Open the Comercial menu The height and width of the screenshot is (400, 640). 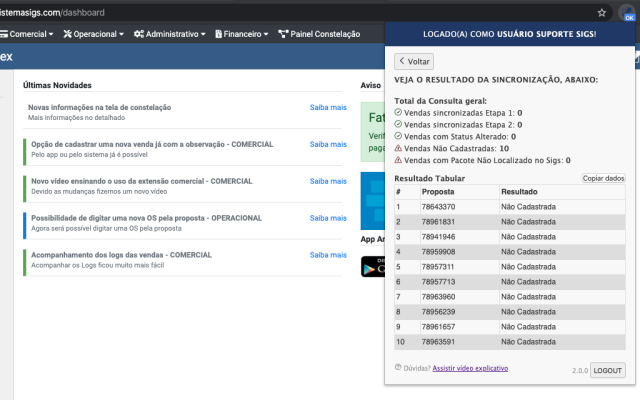click(x=27, y=34)
